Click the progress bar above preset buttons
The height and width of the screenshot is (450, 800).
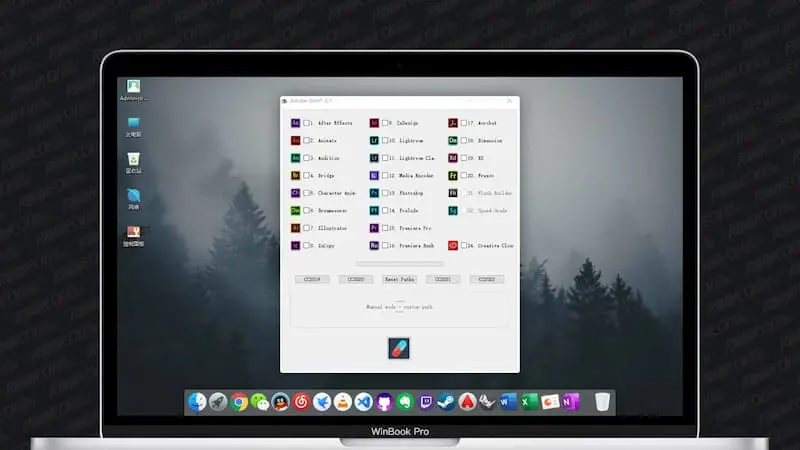399,264
